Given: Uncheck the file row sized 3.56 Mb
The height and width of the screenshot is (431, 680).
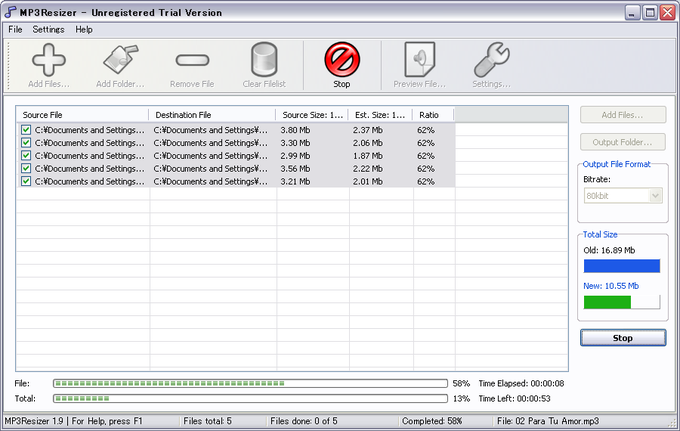Looking at the screenshot, I should click(26, 168).
